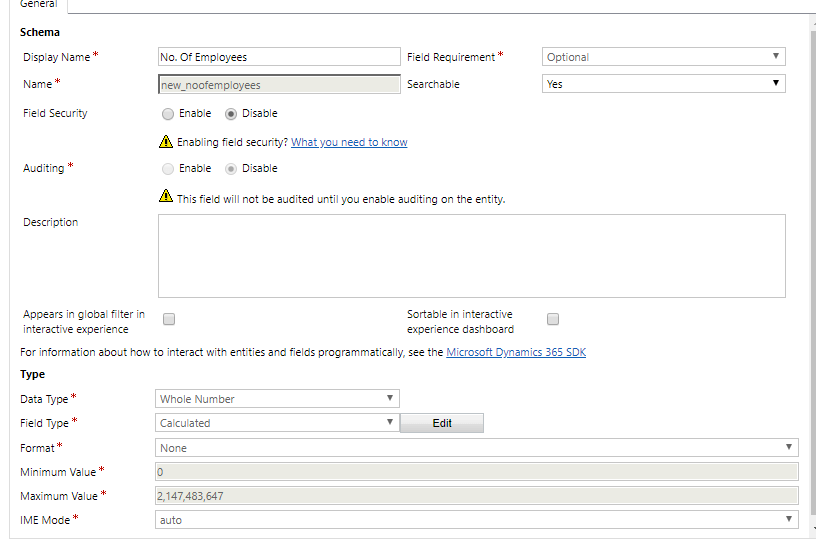Viewport: 816px width, 543px height.
Task: Check Appears in global filter checkbox
Action: (x=169, y=319)
